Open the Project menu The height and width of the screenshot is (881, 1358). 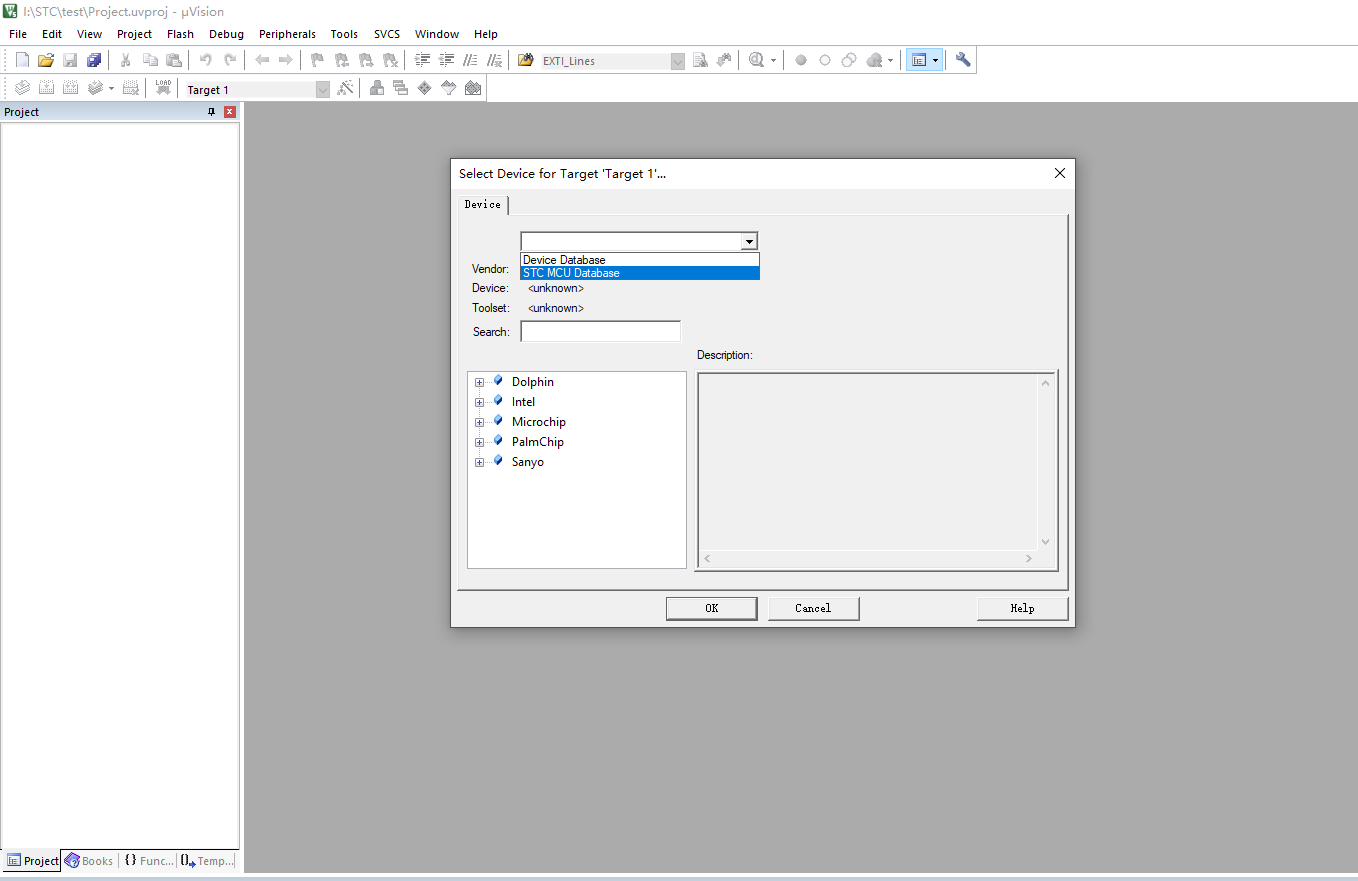point(135,34)
